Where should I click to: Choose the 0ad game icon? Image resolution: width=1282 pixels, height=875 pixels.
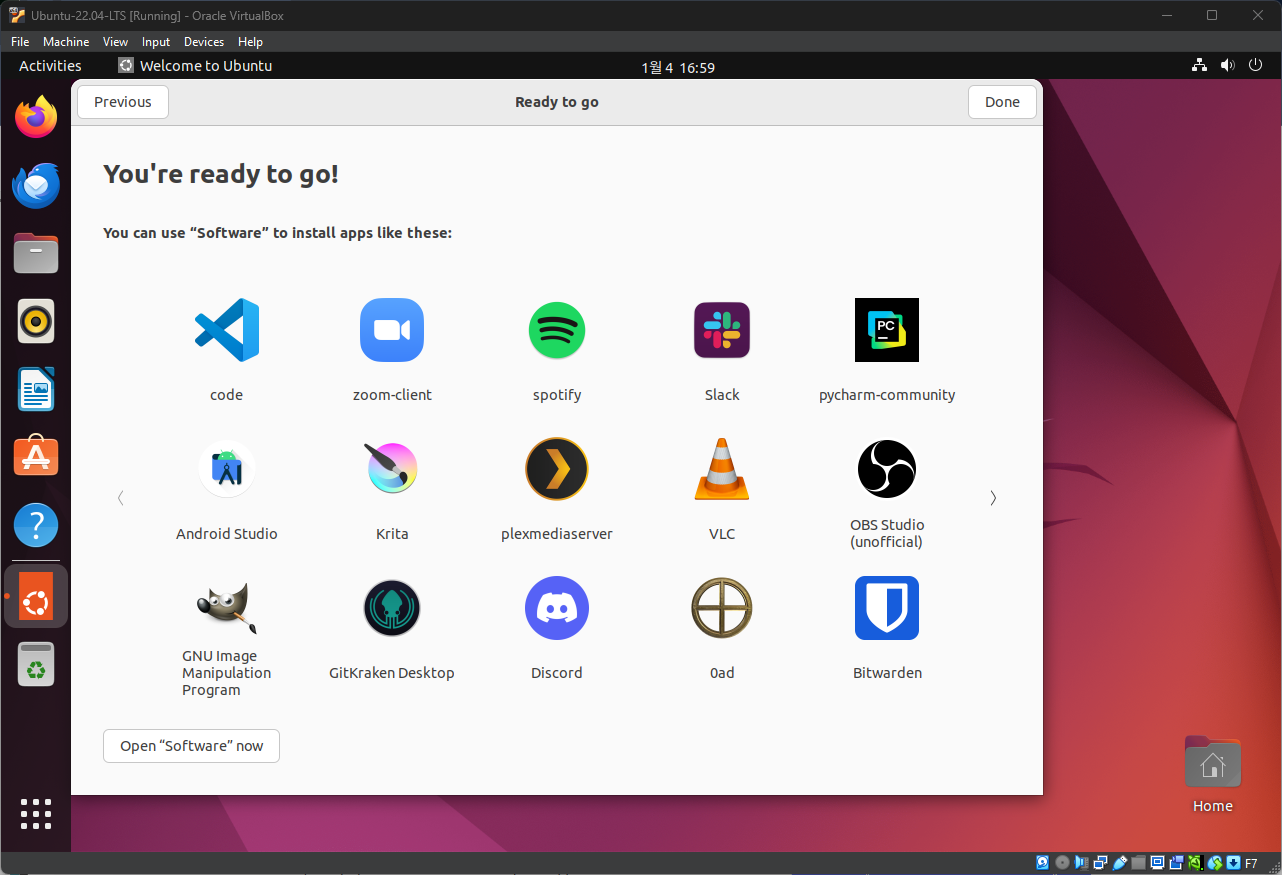(722, 608)
